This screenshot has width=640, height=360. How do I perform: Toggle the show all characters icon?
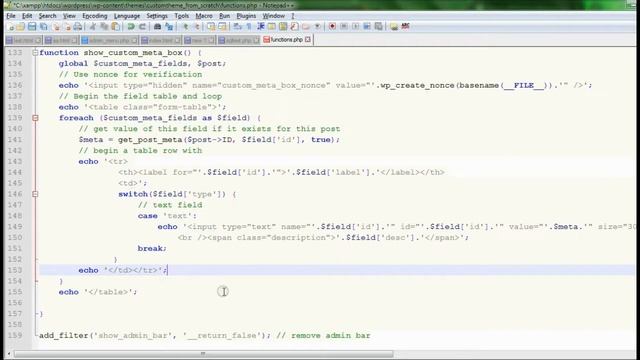click(x=249, y=27)
